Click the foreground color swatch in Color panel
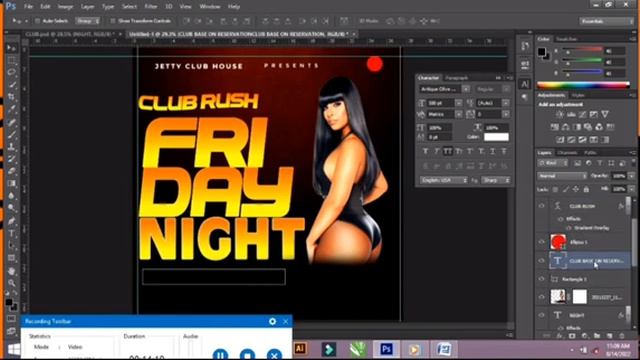 coord(541,51)
